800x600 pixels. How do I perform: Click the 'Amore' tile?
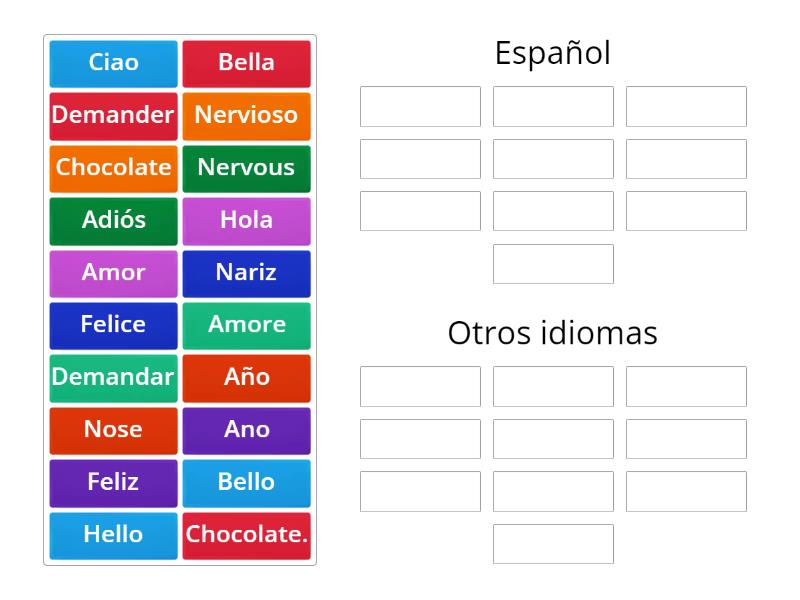(246, 325)
